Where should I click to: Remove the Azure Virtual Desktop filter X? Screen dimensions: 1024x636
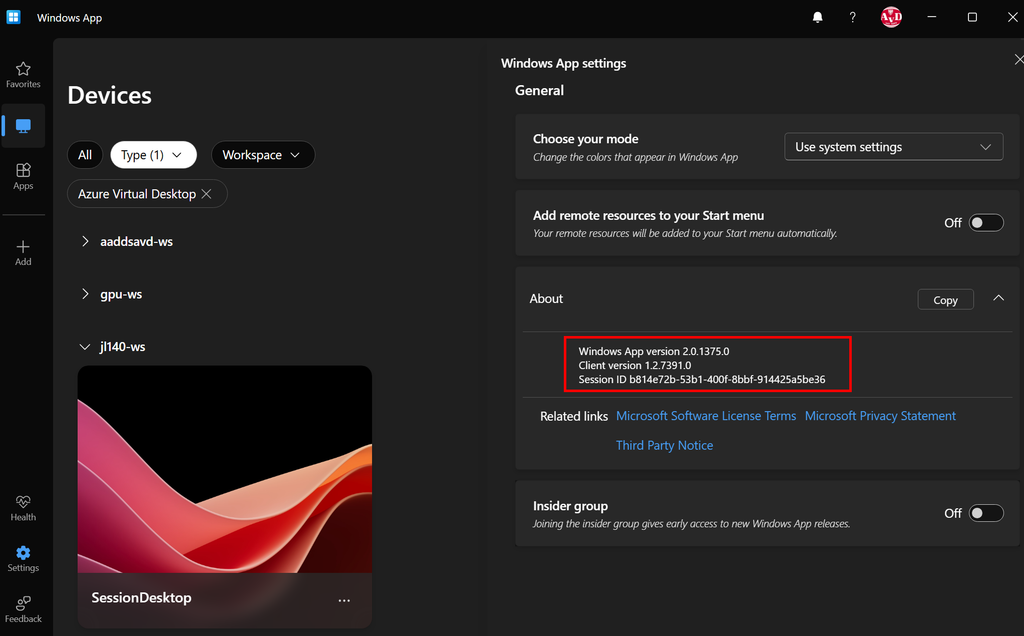click(206, 194)
